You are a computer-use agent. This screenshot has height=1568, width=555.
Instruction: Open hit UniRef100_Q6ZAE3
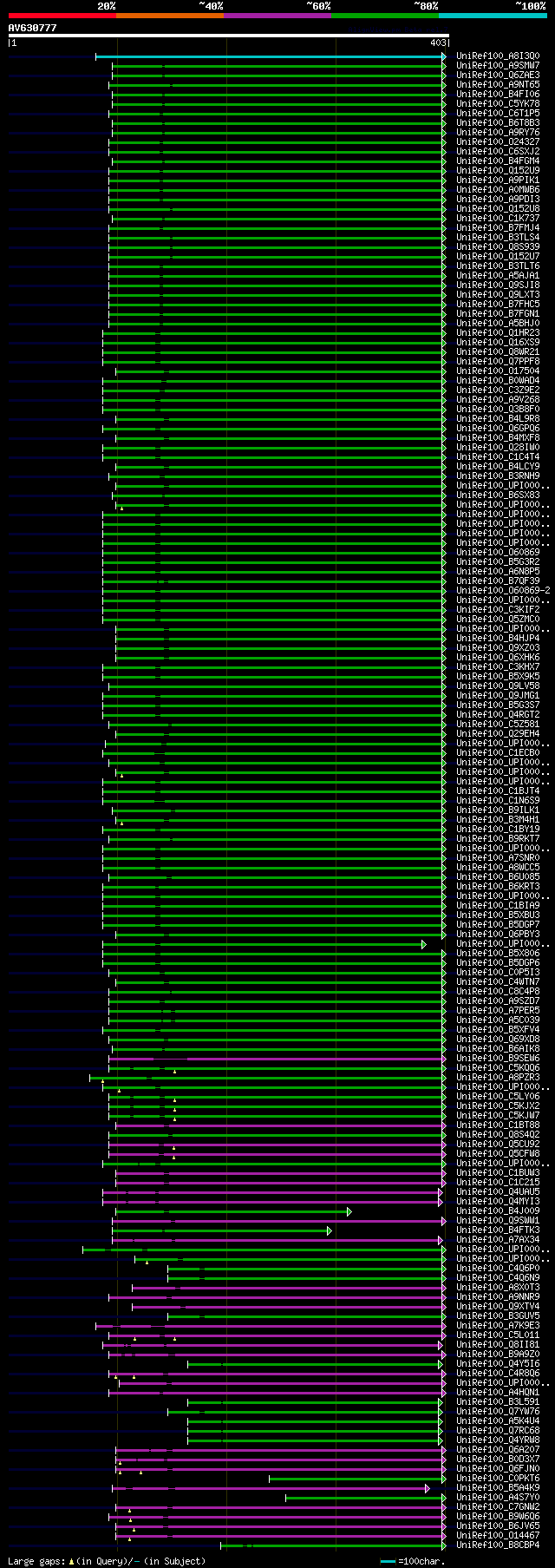click(498, 75)
